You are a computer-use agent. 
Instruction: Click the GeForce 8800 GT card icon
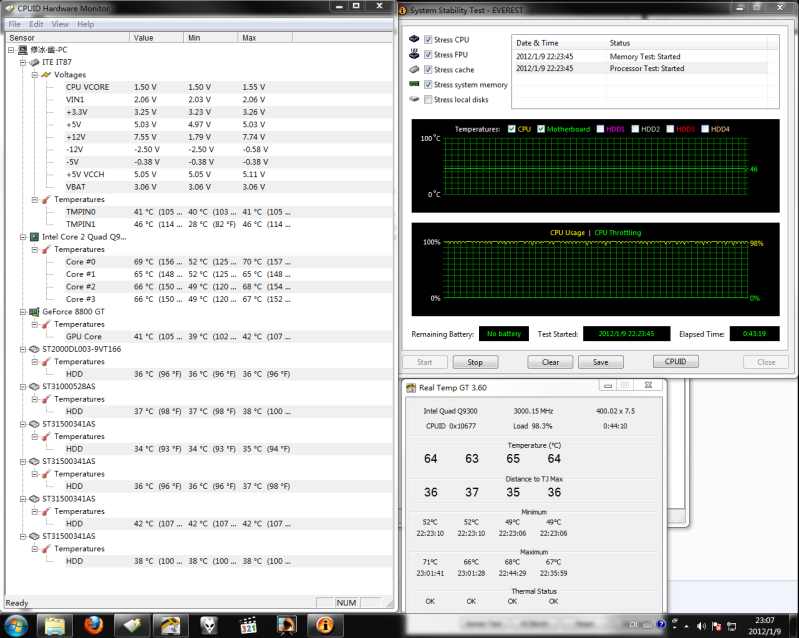click(x=35, y=312)
